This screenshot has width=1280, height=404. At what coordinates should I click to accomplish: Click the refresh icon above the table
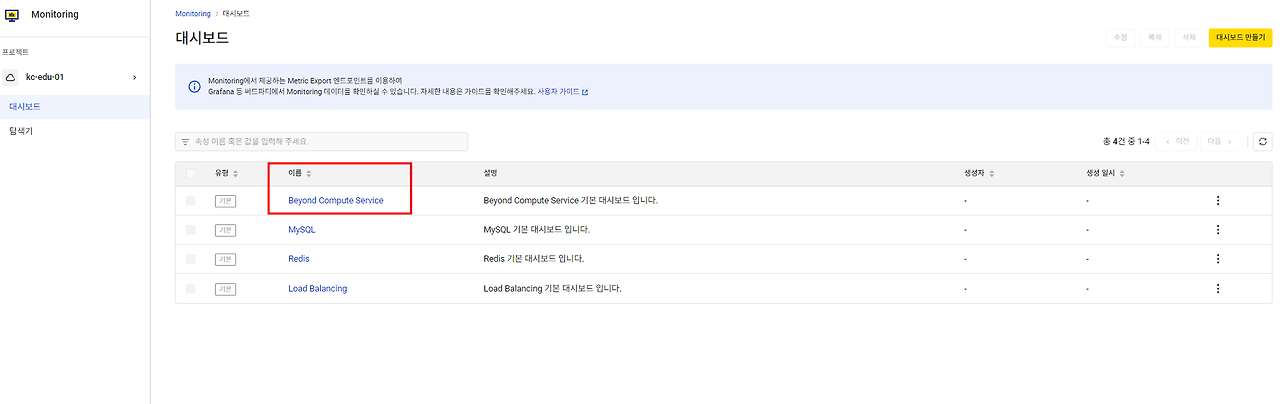pyautogui.click(x=1263, y=142)
